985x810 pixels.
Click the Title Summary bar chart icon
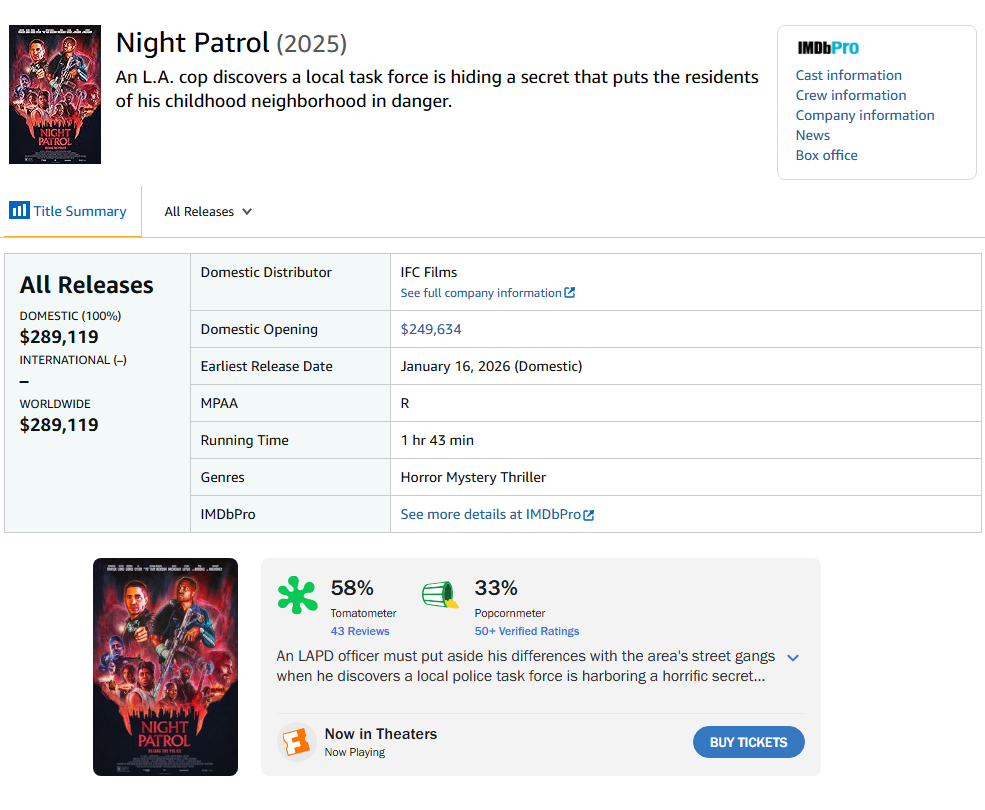coord(19,210)
